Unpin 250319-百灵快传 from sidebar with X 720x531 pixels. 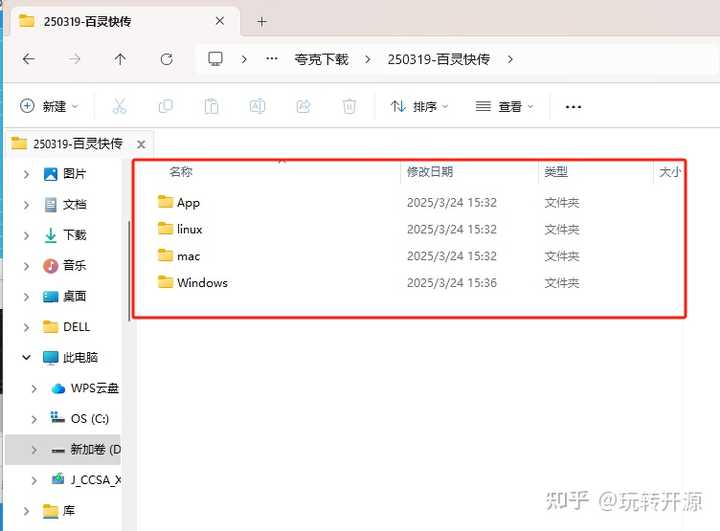141,145
